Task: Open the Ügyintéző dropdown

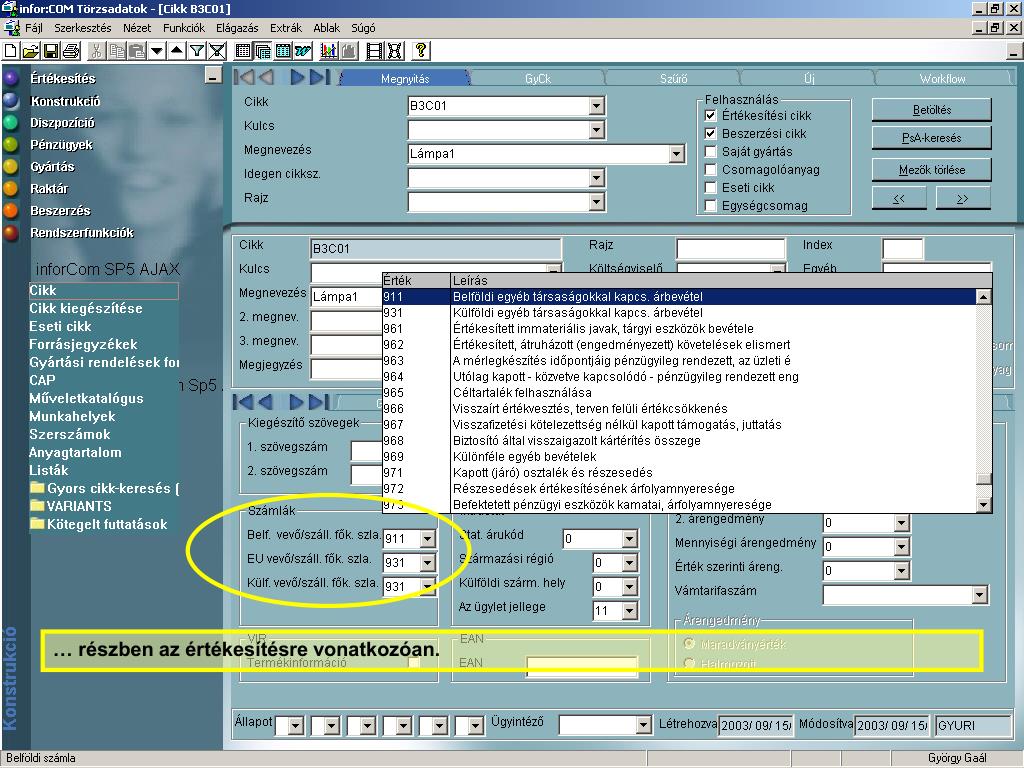Action: (x=644, y=725)
